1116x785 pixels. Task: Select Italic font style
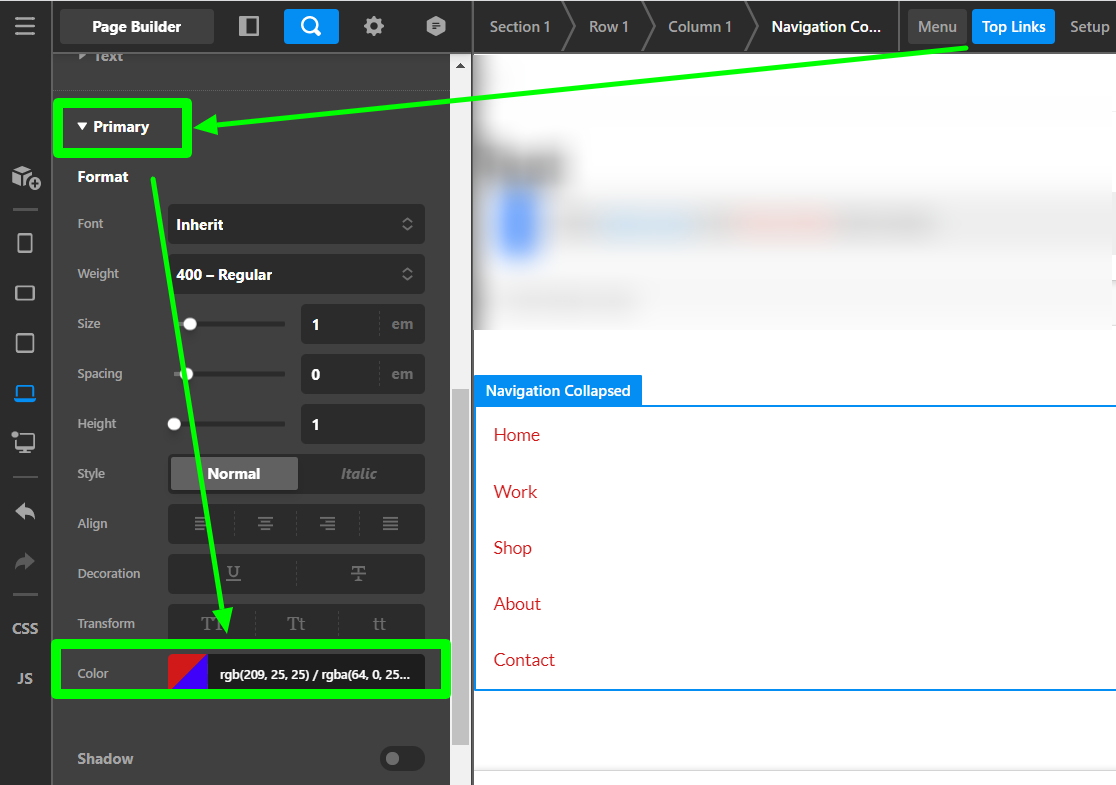(359, 474)
